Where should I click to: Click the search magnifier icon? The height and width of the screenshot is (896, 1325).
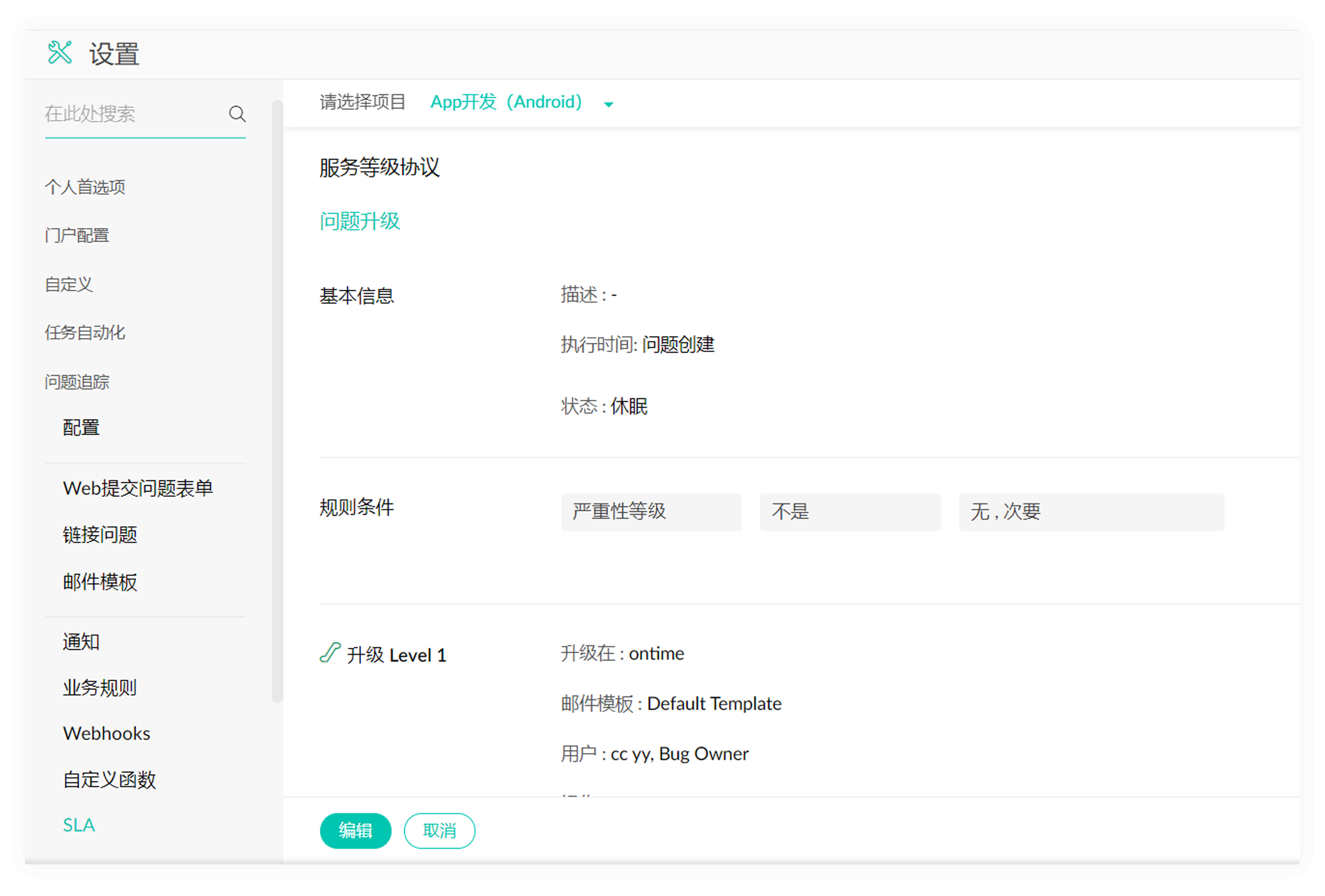point(237,114)
